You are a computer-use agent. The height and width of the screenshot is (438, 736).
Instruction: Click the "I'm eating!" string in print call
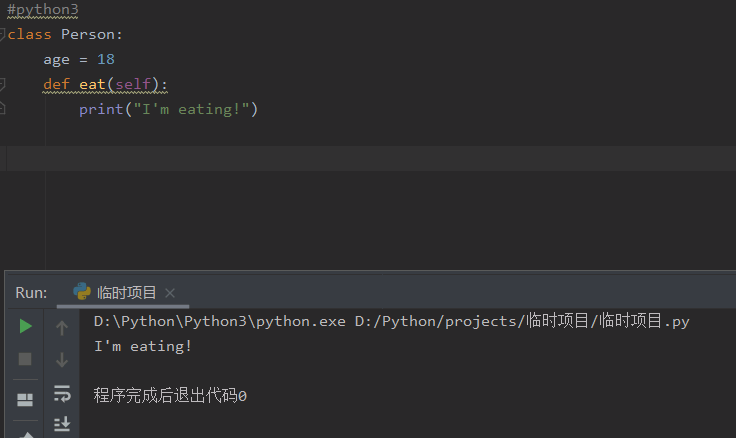tap(192, 109)
